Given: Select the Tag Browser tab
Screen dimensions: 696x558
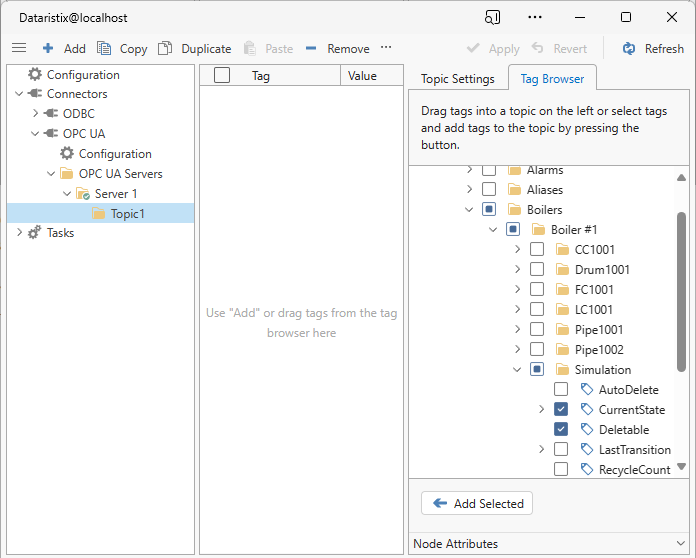Looking at the screenshot, I should 550,79.
